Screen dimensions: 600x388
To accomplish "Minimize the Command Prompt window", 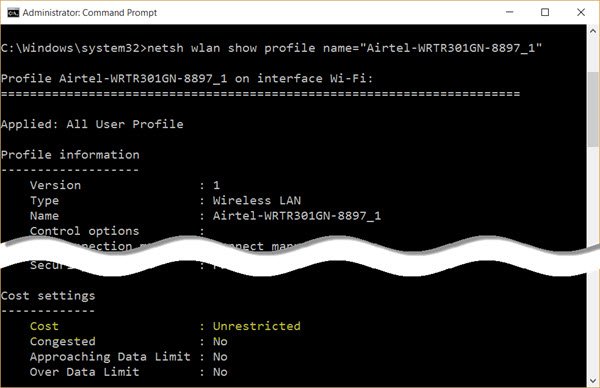I will [x=509, y=12].
